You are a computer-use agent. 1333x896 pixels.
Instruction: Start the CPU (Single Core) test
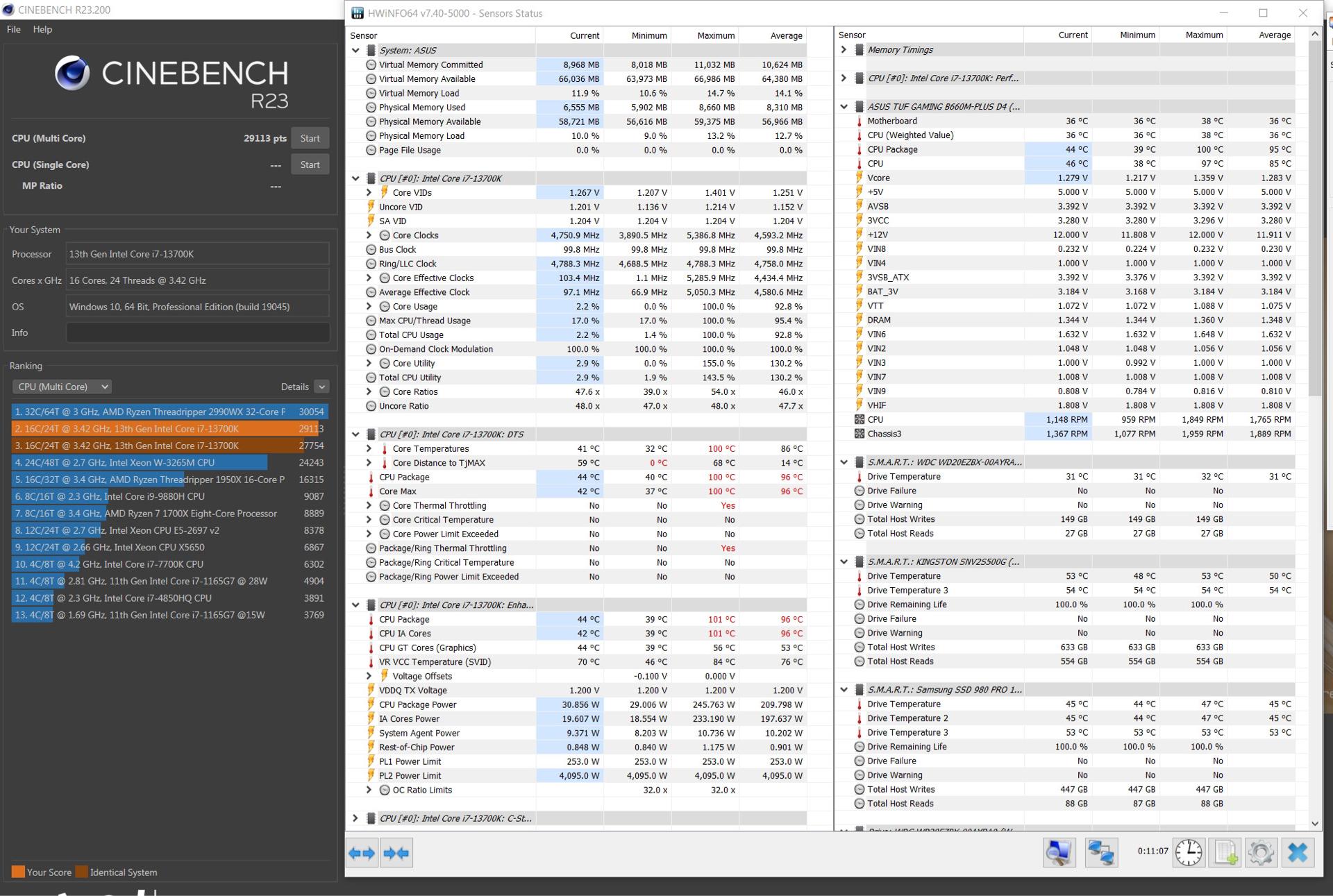click(x=310, y=164)
